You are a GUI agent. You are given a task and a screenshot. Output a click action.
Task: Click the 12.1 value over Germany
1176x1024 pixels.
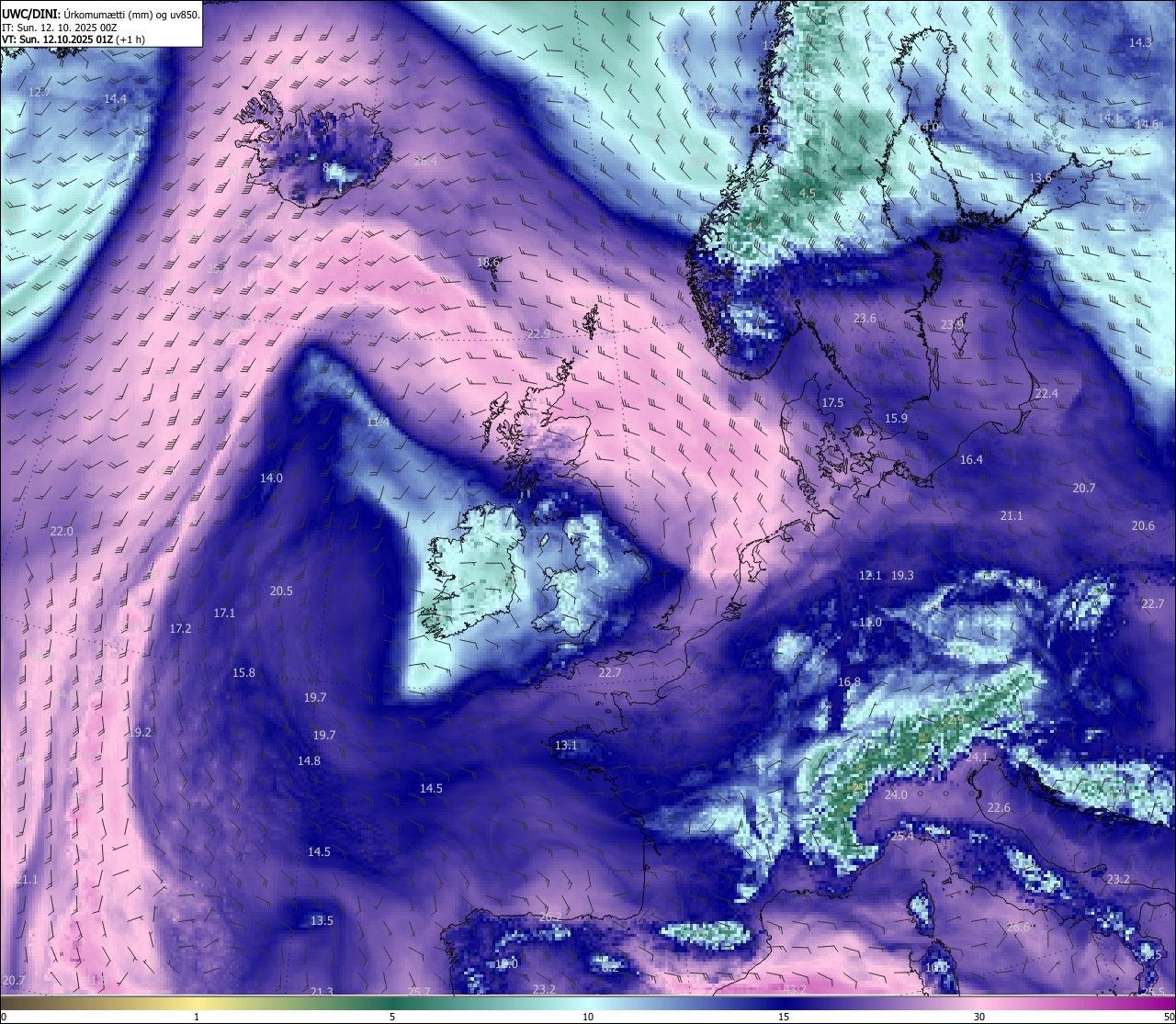click(x=870, y=575)
